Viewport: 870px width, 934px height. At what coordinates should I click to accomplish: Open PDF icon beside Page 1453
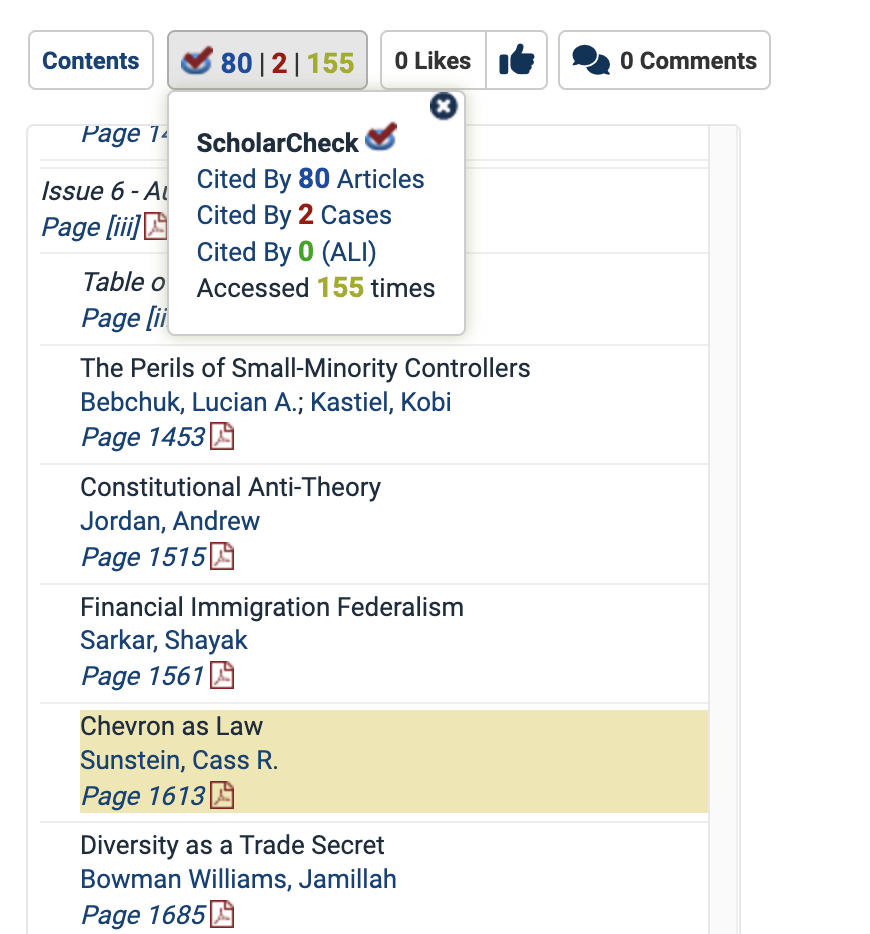point(222,437)
